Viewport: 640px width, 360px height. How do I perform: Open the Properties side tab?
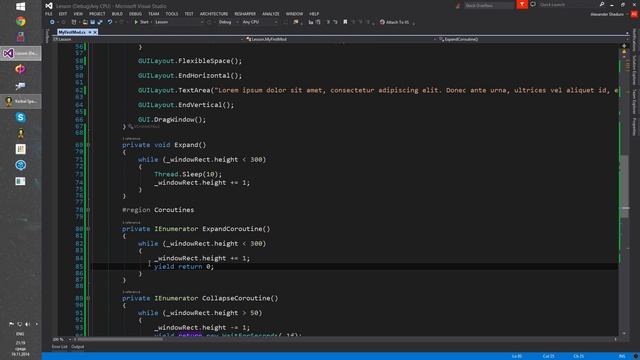[634, 127]
